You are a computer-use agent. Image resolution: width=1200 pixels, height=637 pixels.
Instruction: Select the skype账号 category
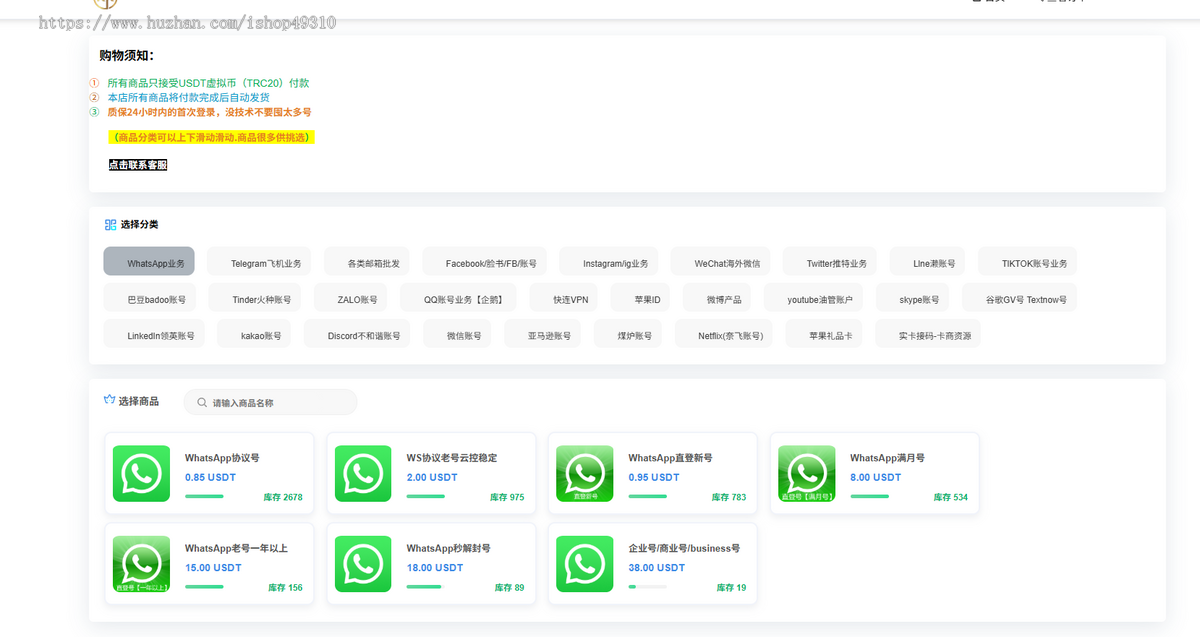(x=912, y=298)
